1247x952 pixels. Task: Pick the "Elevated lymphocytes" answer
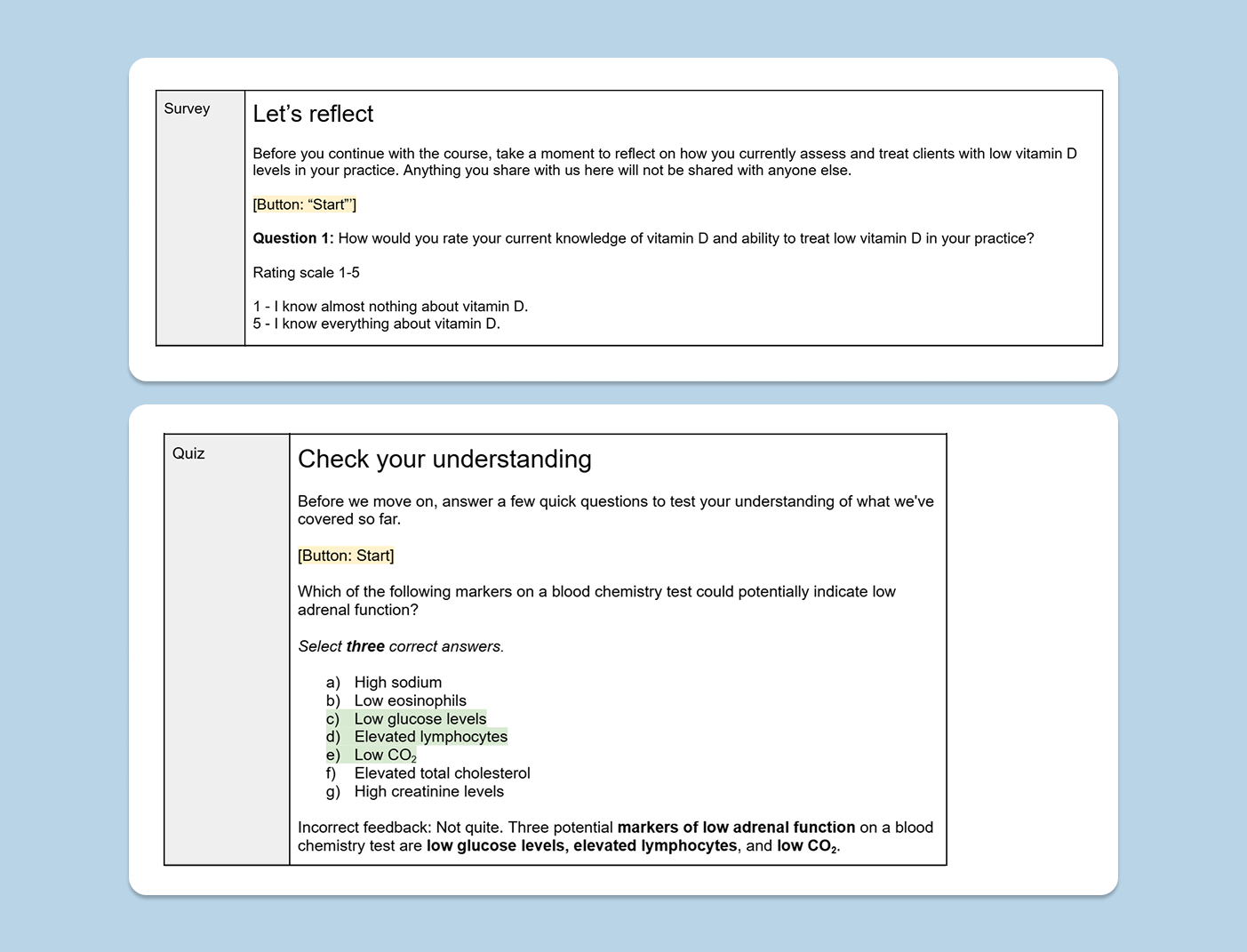click(x=430, y=737)
